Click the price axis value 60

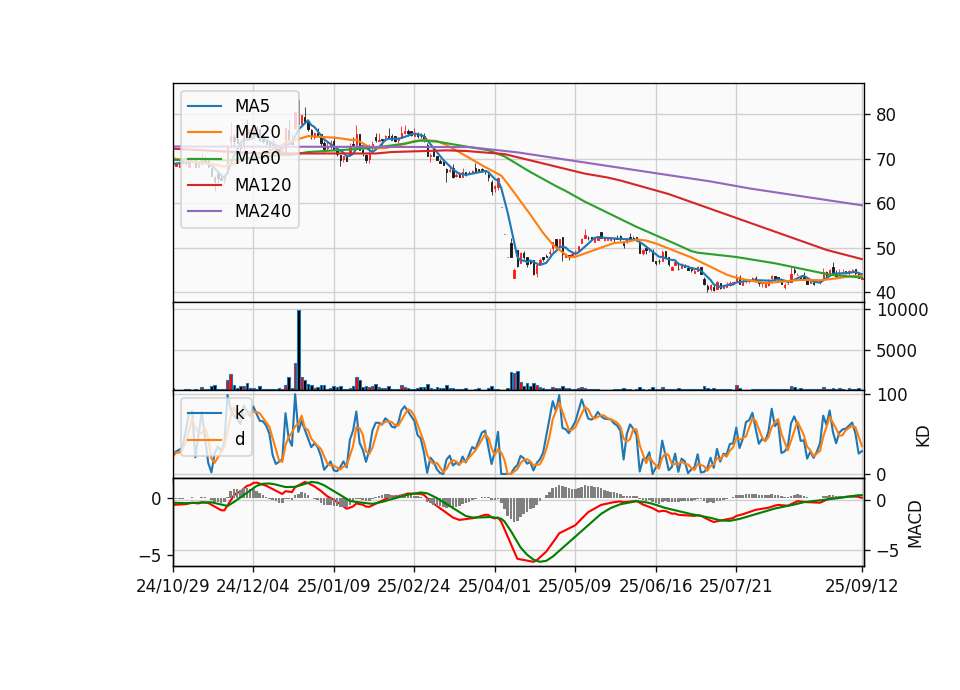(x=886, y=204)
